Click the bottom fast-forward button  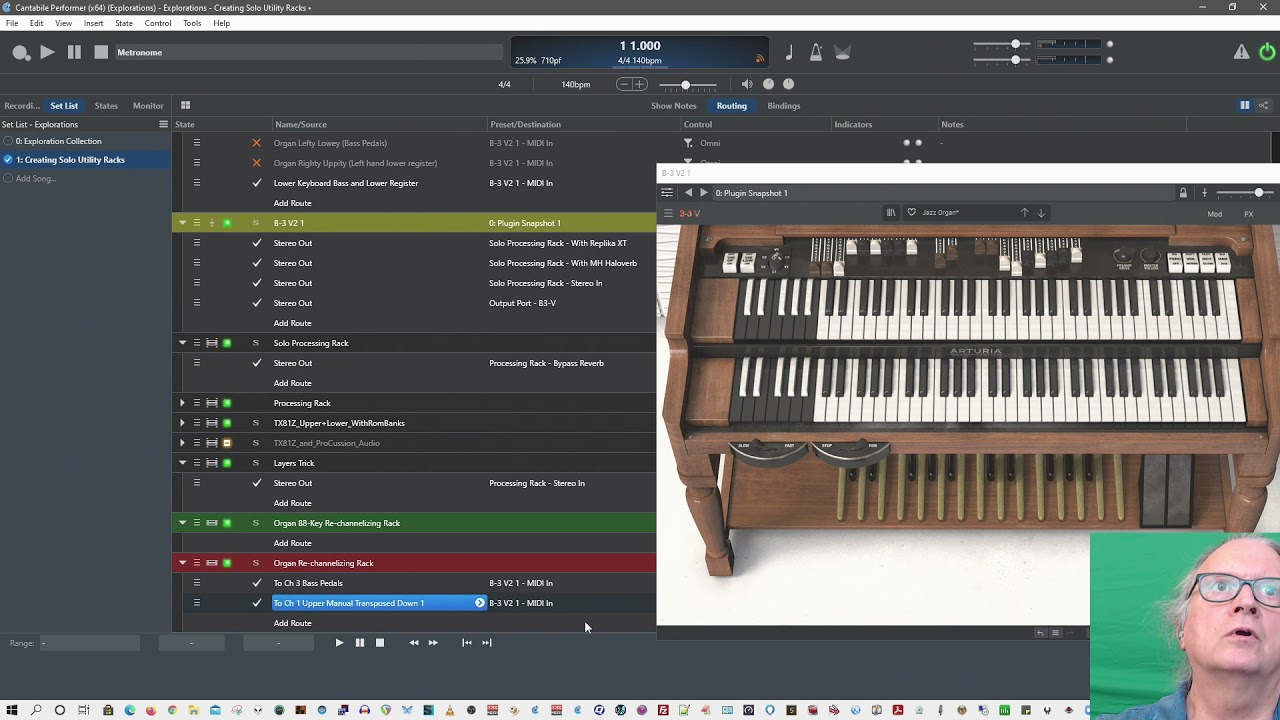[433, 643]
